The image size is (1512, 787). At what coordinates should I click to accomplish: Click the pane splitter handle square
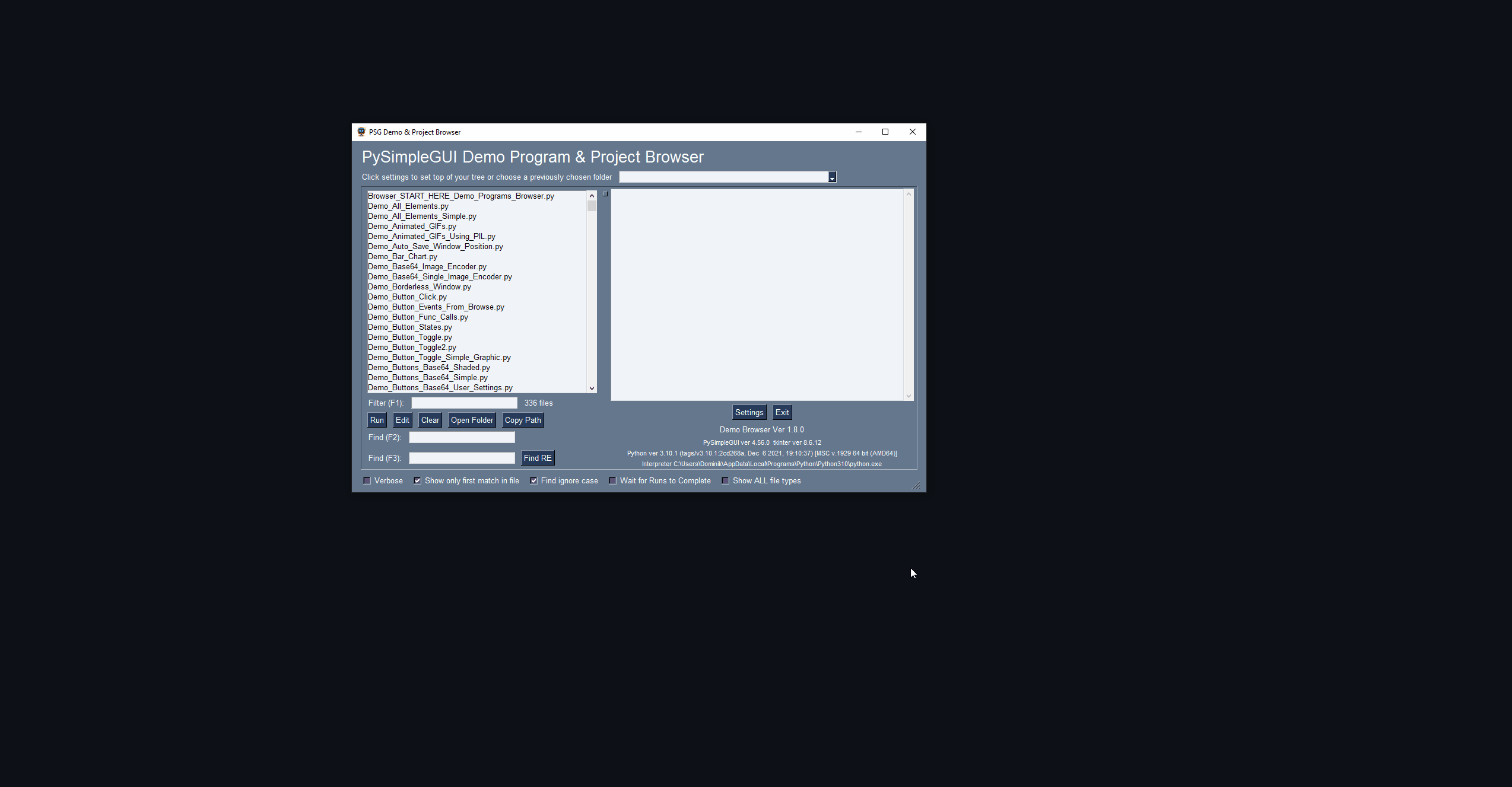(605, 194)
